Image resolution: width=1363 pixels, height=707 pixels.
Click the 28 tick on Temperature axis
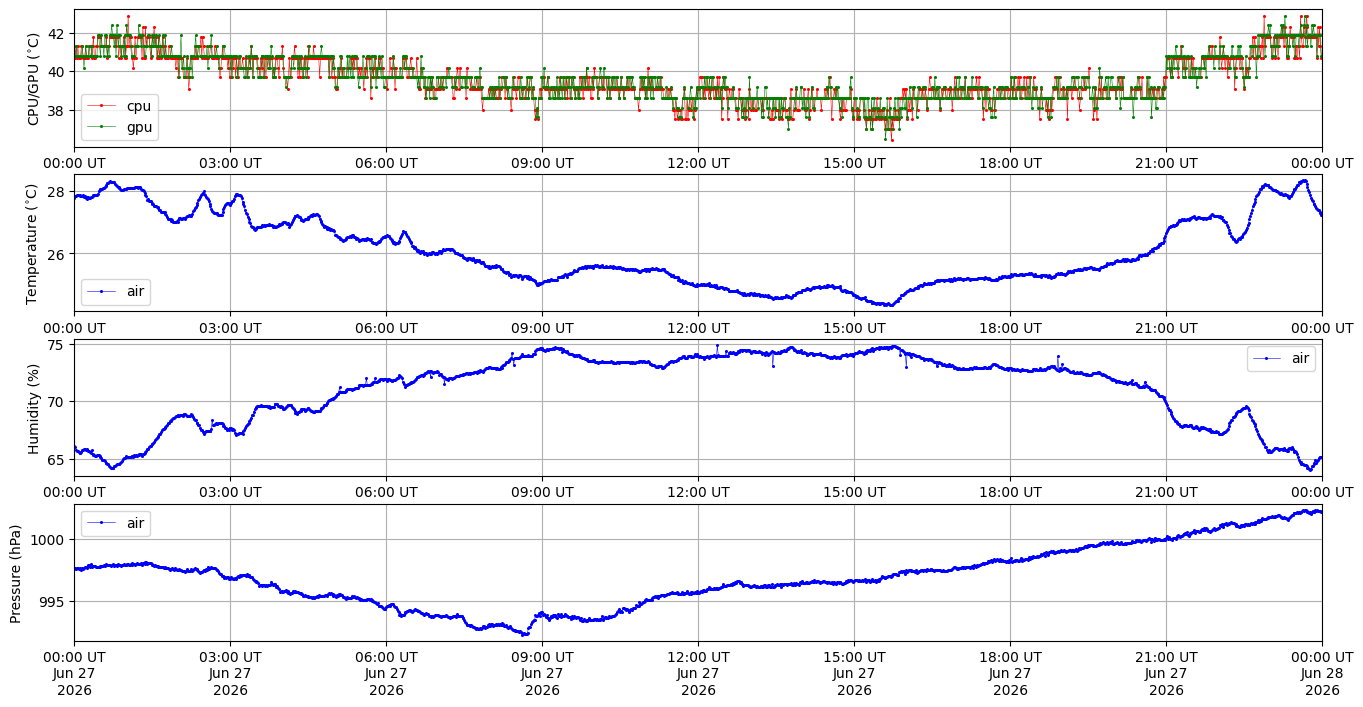[x=56, y=192]
